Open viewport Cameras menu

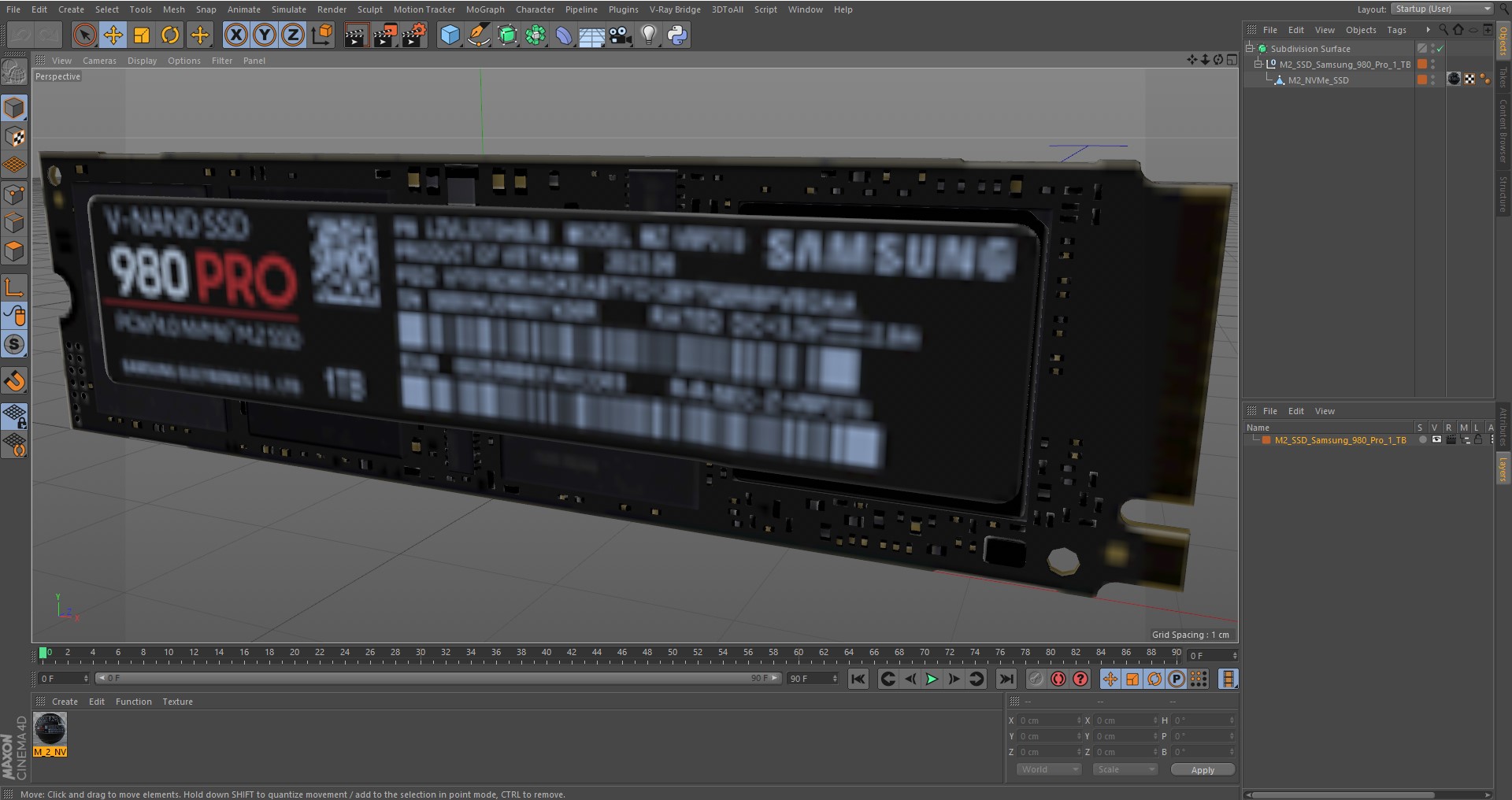[x=99, y=61]
